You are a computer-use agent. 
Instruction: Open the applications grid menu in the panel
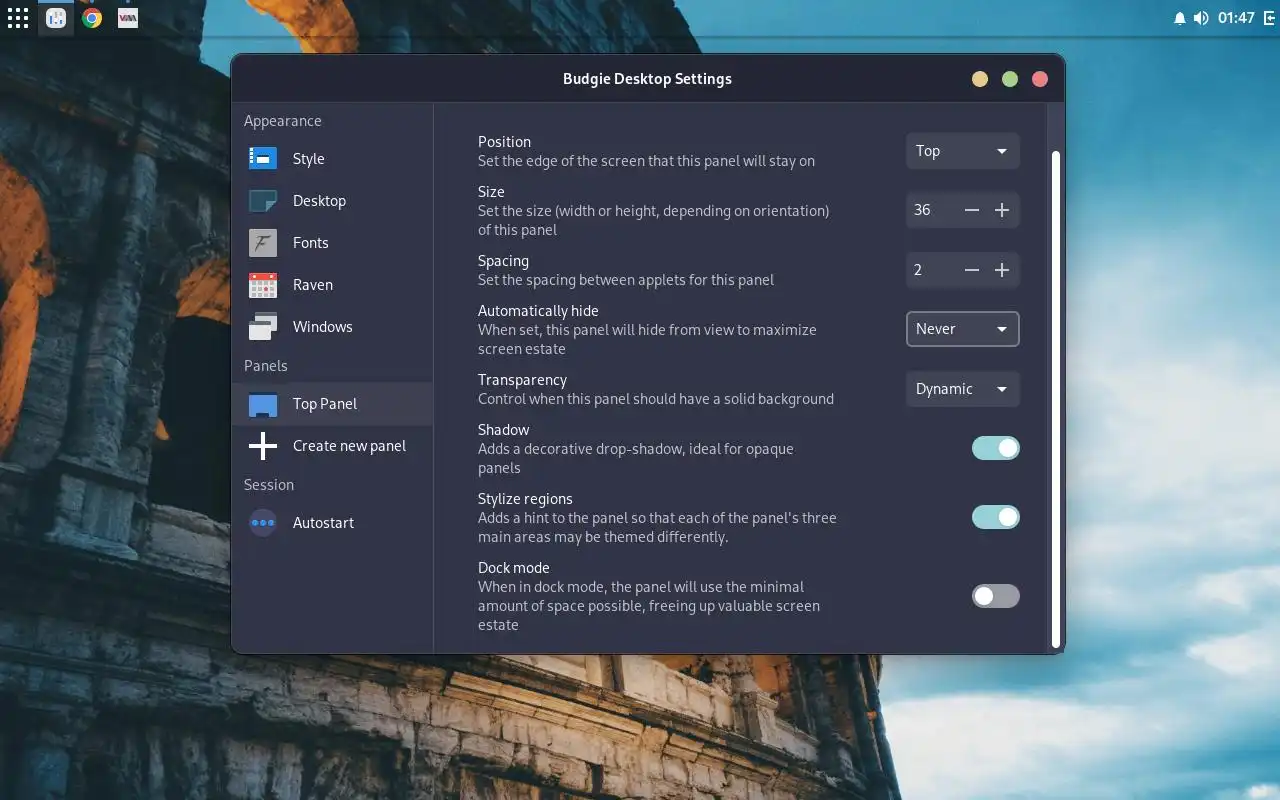(17, 18)
